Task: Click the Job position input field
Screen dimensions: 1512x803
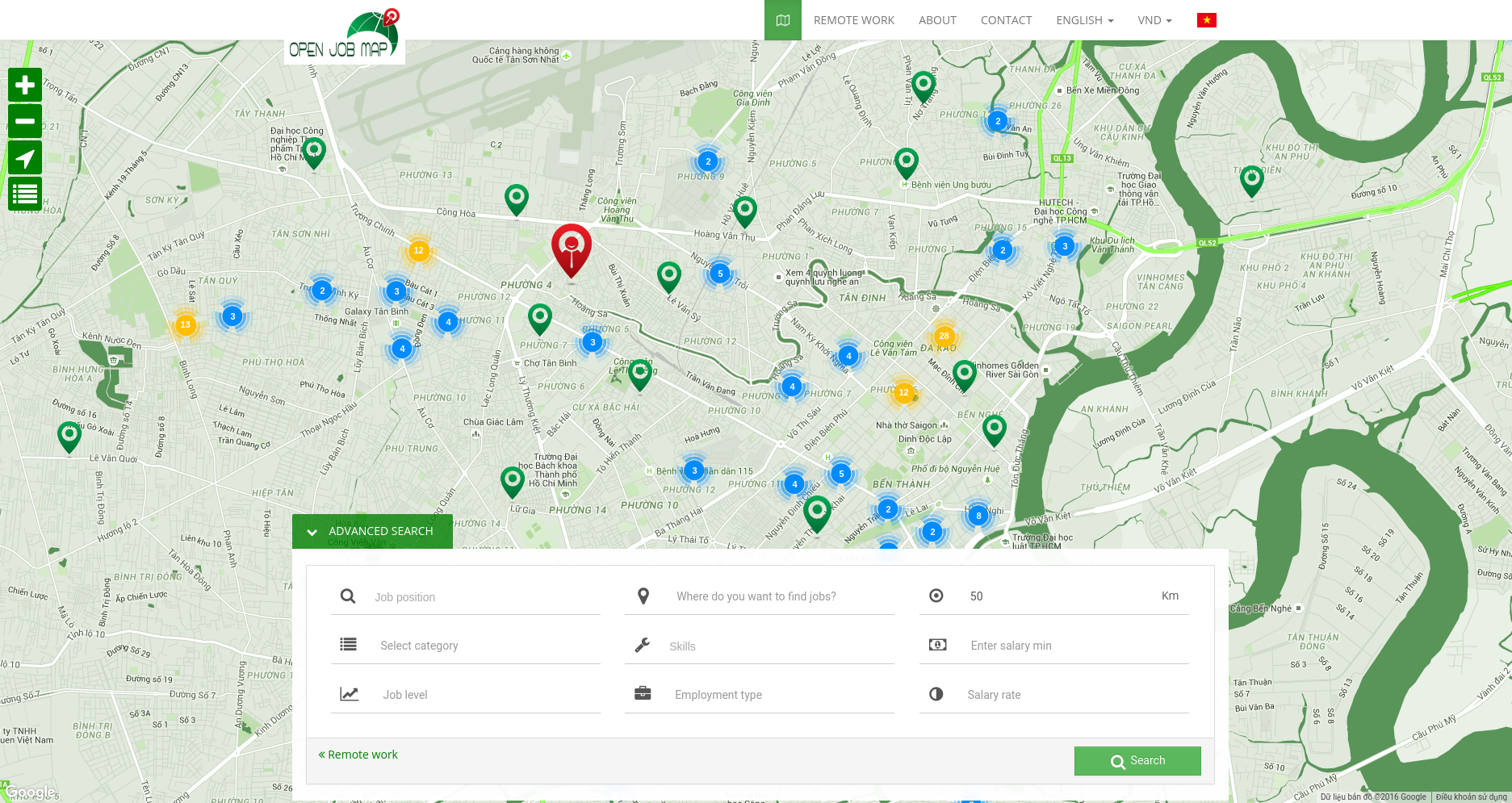Action: pyautogui.click(x=484, y=597)
